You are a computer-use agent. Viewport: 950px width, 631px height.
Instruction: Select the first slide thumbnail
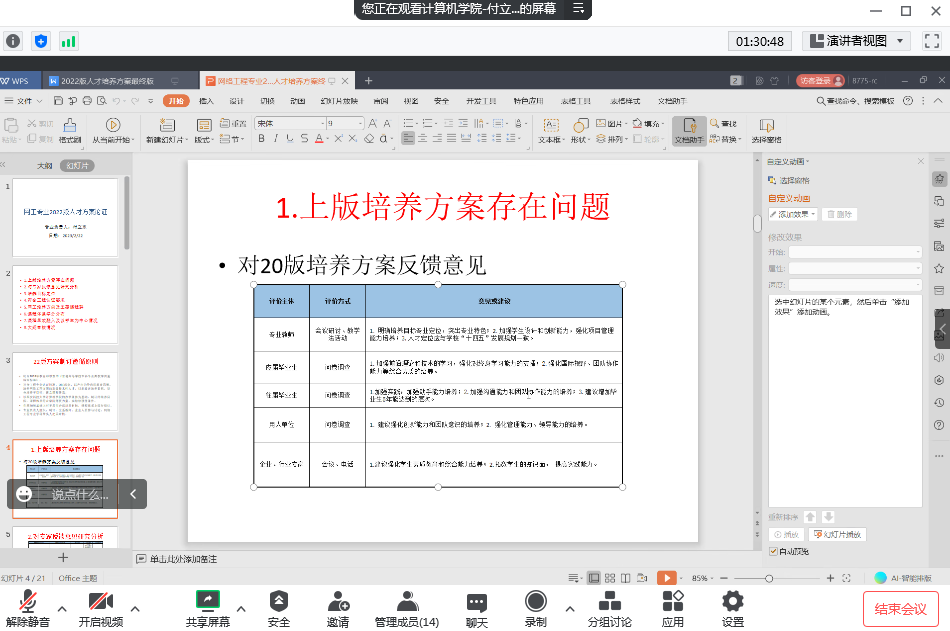[64, 218]
